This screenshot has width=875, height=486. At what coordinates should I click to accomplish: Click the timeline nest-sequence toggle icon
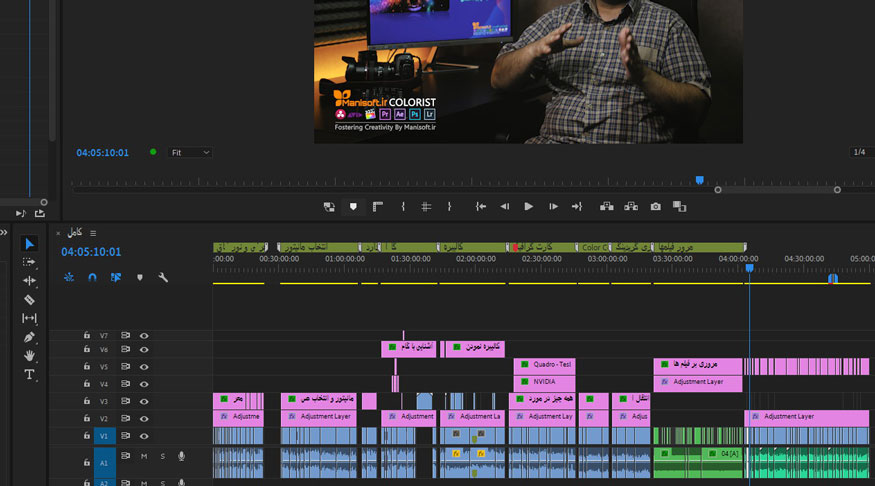pyautogui.click(x=69, y=277)
